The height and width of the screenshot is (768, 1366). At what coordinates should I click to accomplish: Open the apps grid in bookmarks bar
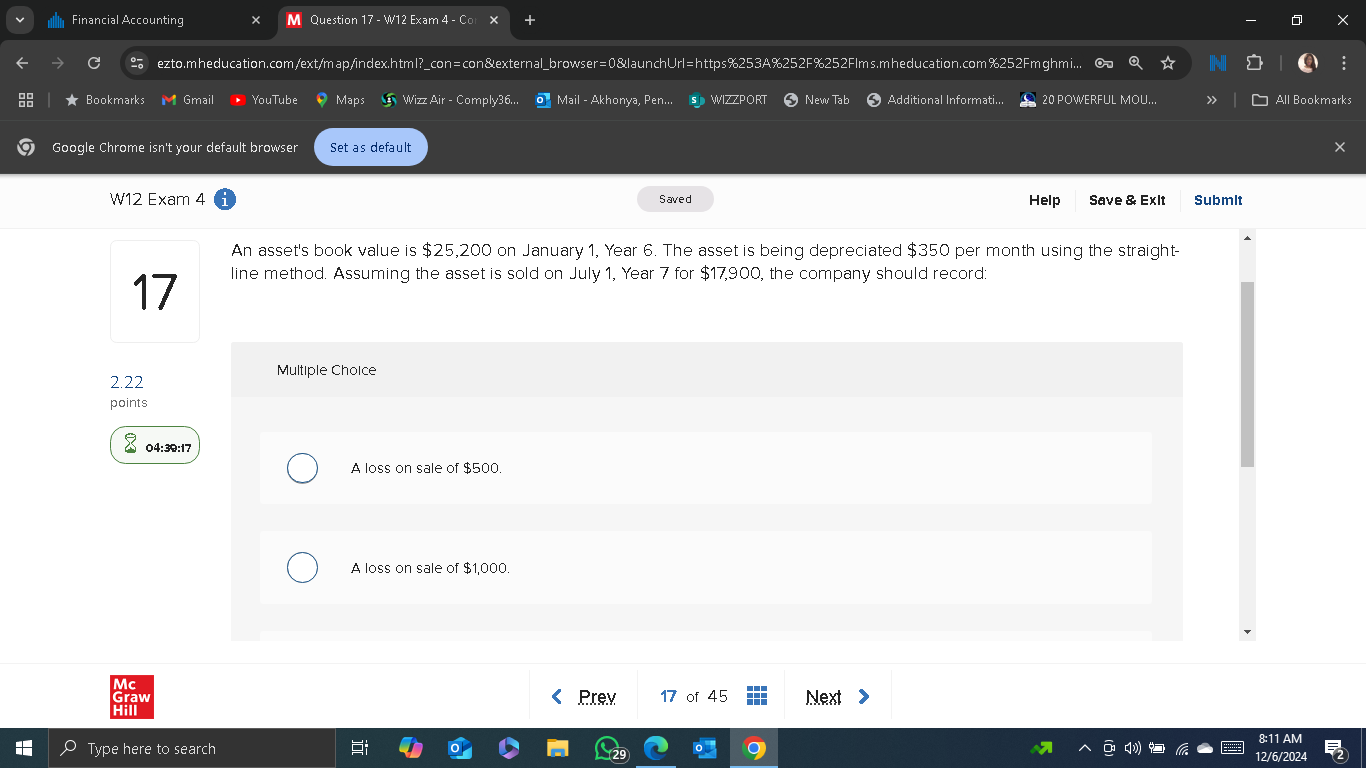tap(26, 100)
